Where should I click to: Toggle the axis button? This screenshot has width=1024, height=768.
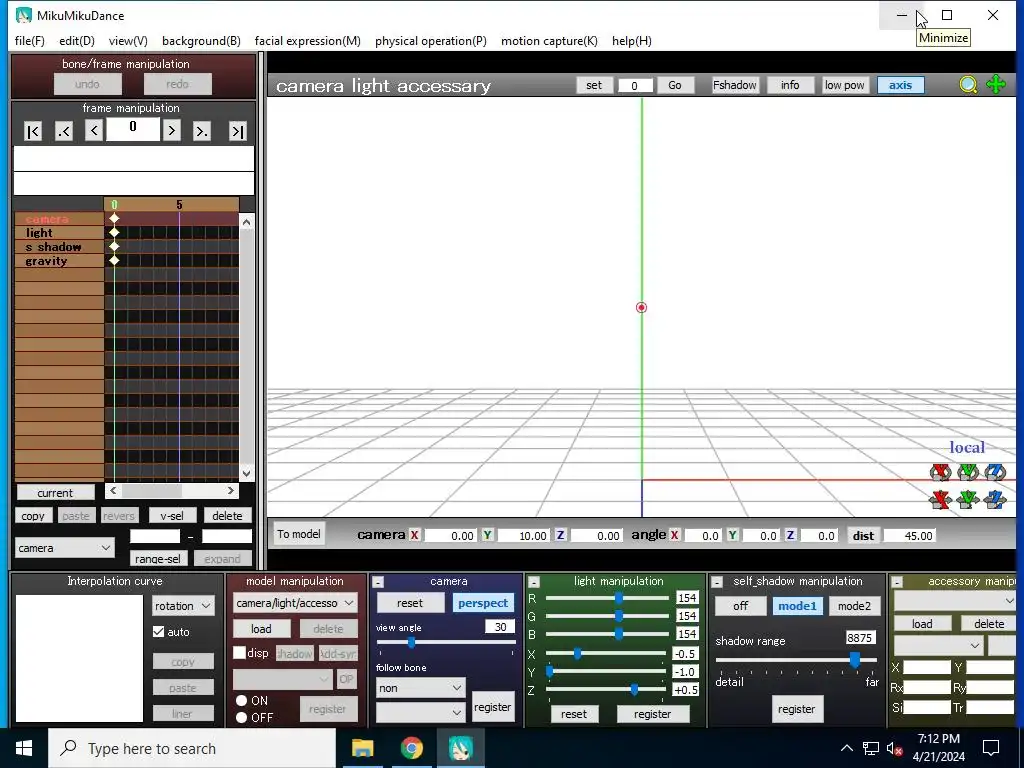[900, 85]
